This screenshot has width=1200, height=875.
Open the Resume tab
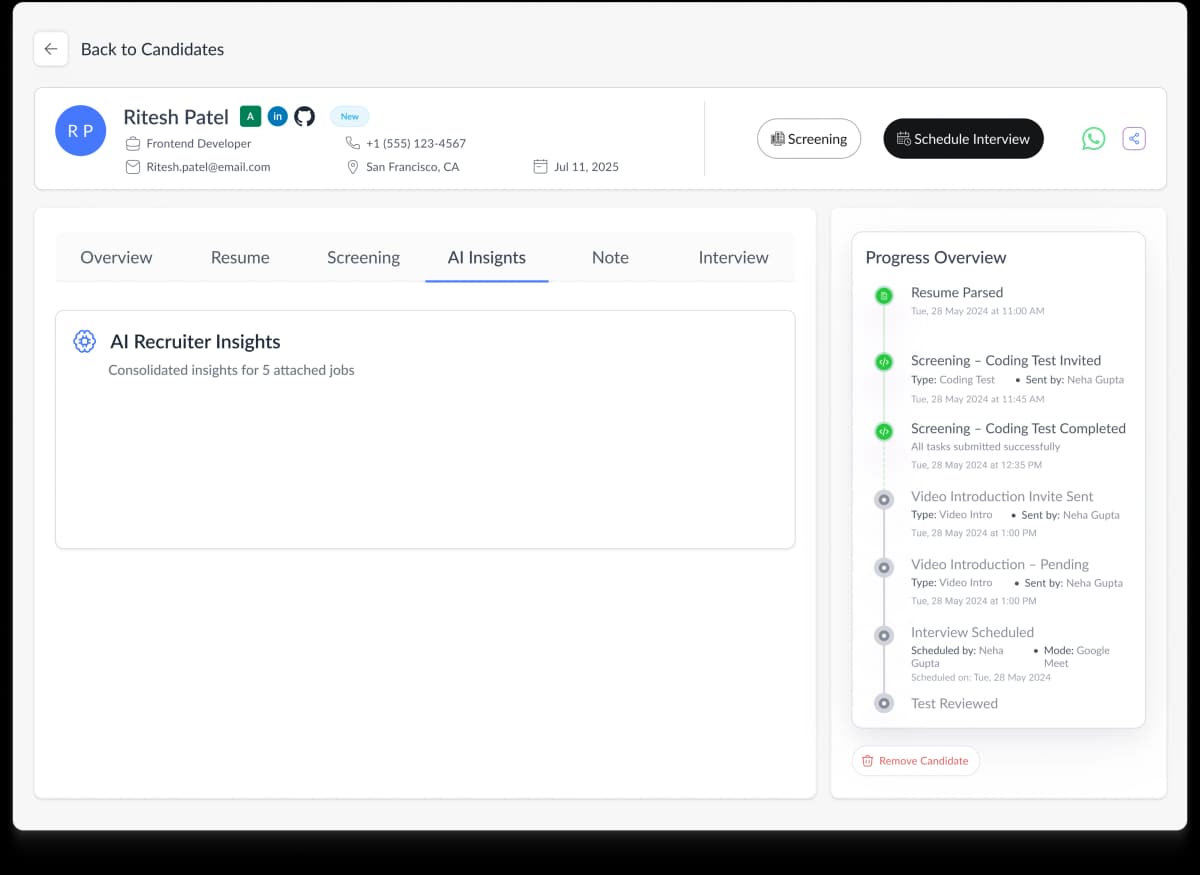point(240,257)
